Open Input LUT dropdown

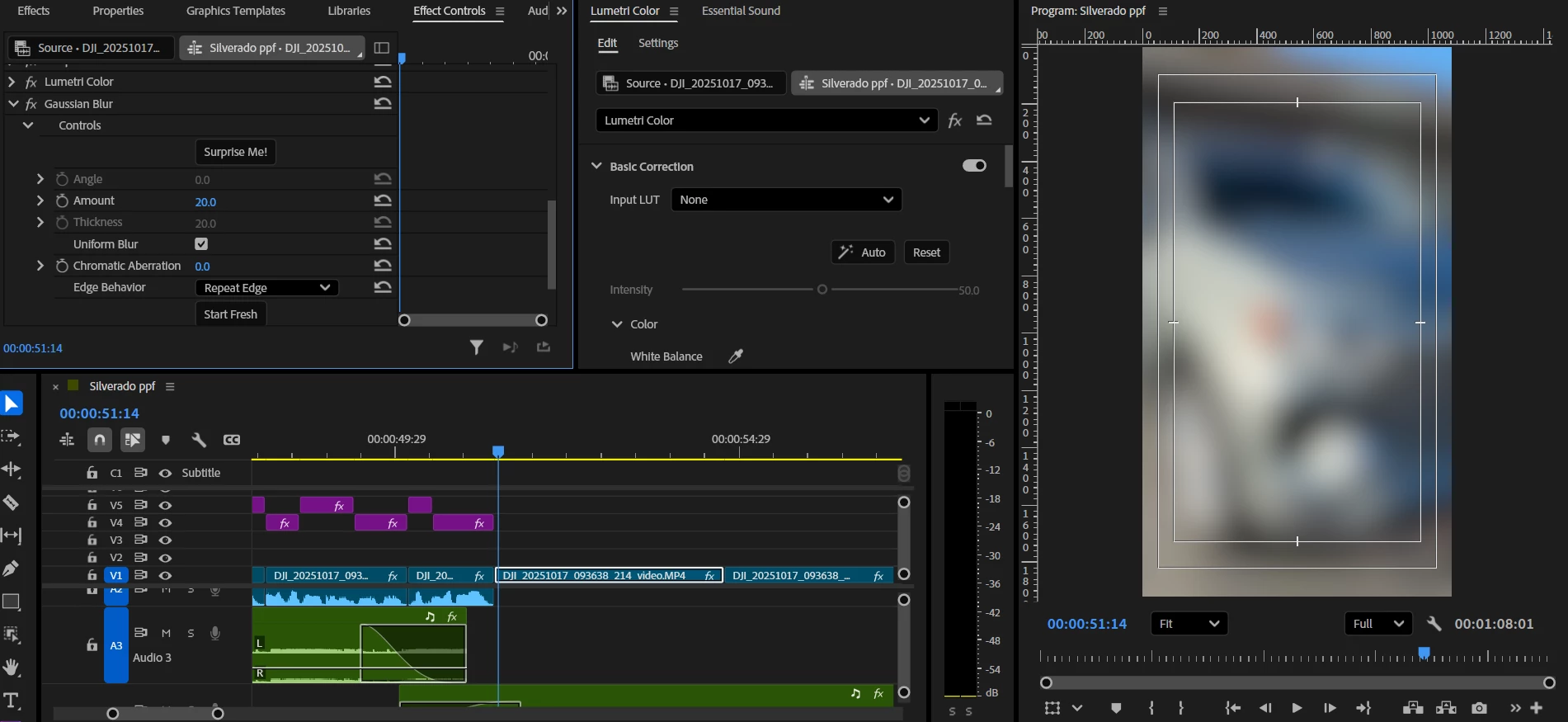(x=786, y=200)
